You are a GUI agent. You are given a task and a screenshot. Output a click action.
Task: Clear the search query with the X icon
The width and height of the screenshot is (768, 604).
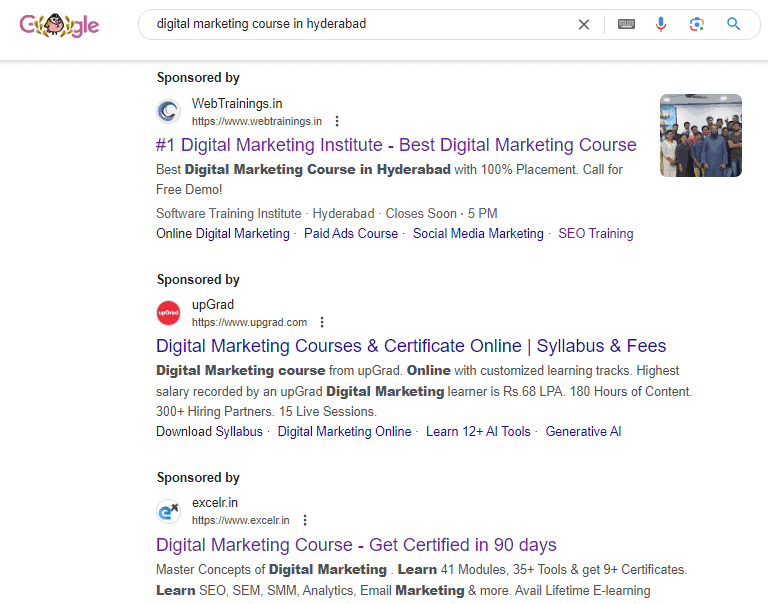(584, 24)
